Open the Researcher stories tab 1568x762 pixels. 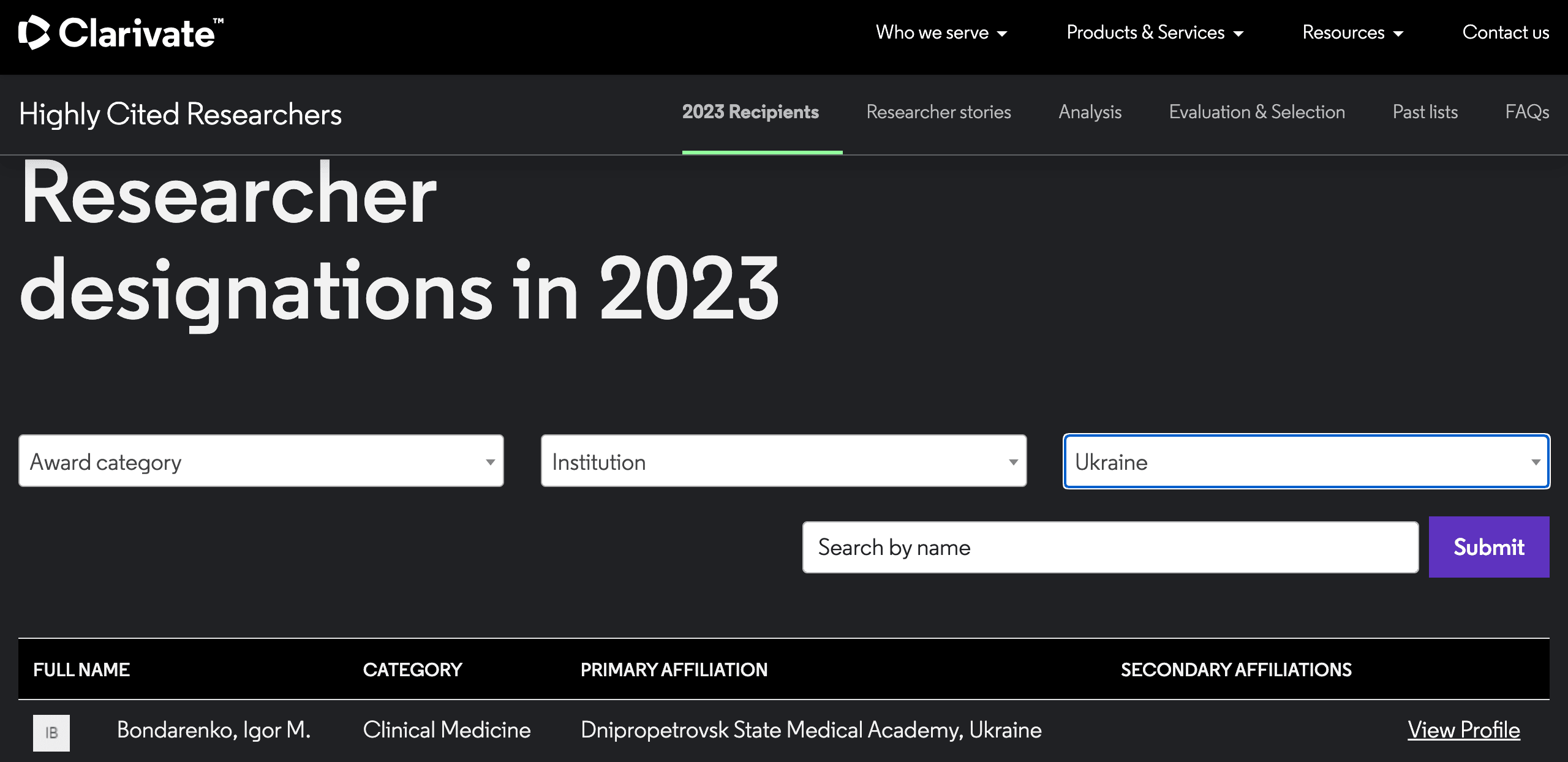pyautogui.click(x=938, y=112)
